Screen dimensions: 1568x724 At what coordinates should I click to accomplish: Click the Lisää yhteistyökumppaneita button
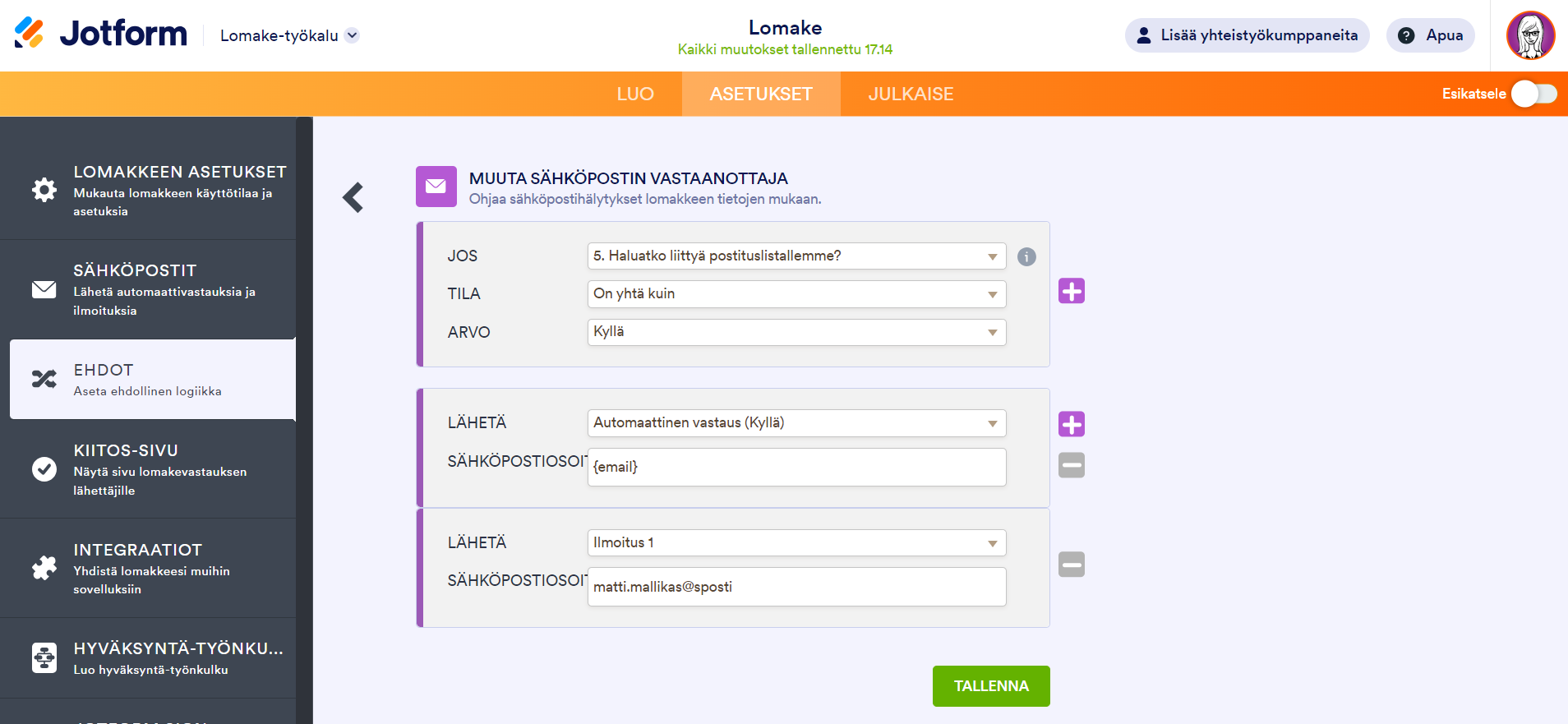(1247, 35)
